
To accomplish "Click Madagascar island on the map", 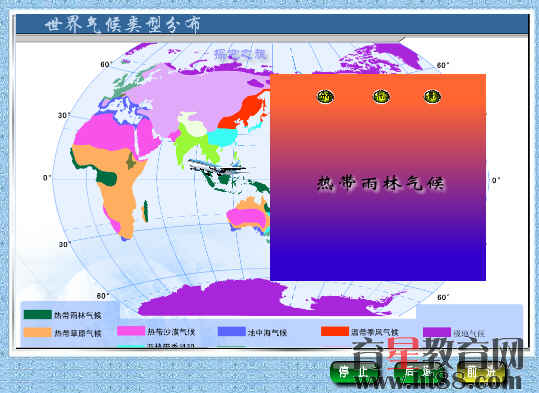I will tap(145, 211).
